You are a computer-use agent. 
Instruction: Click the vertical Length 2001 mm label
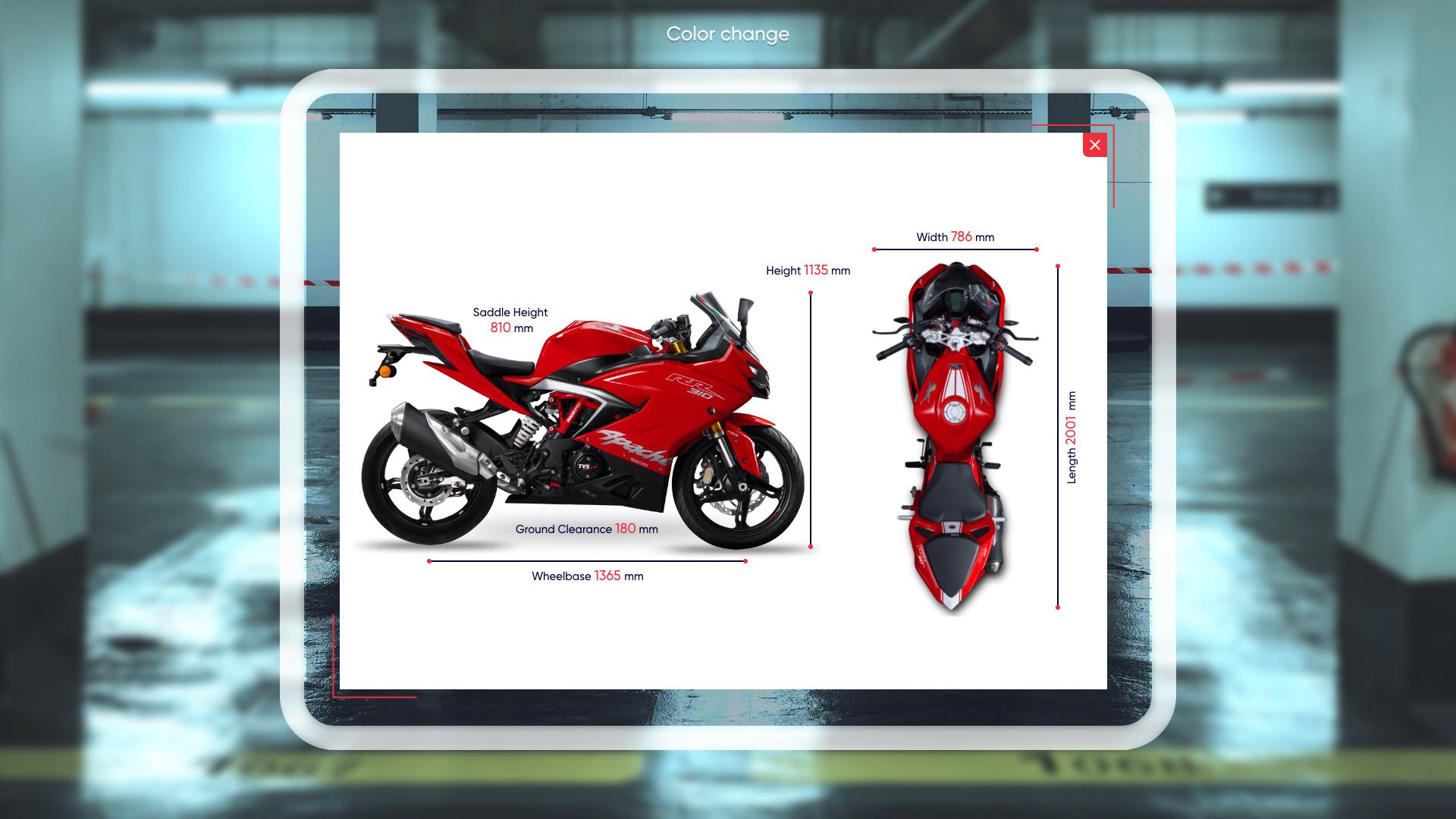tap(1071, 438)
